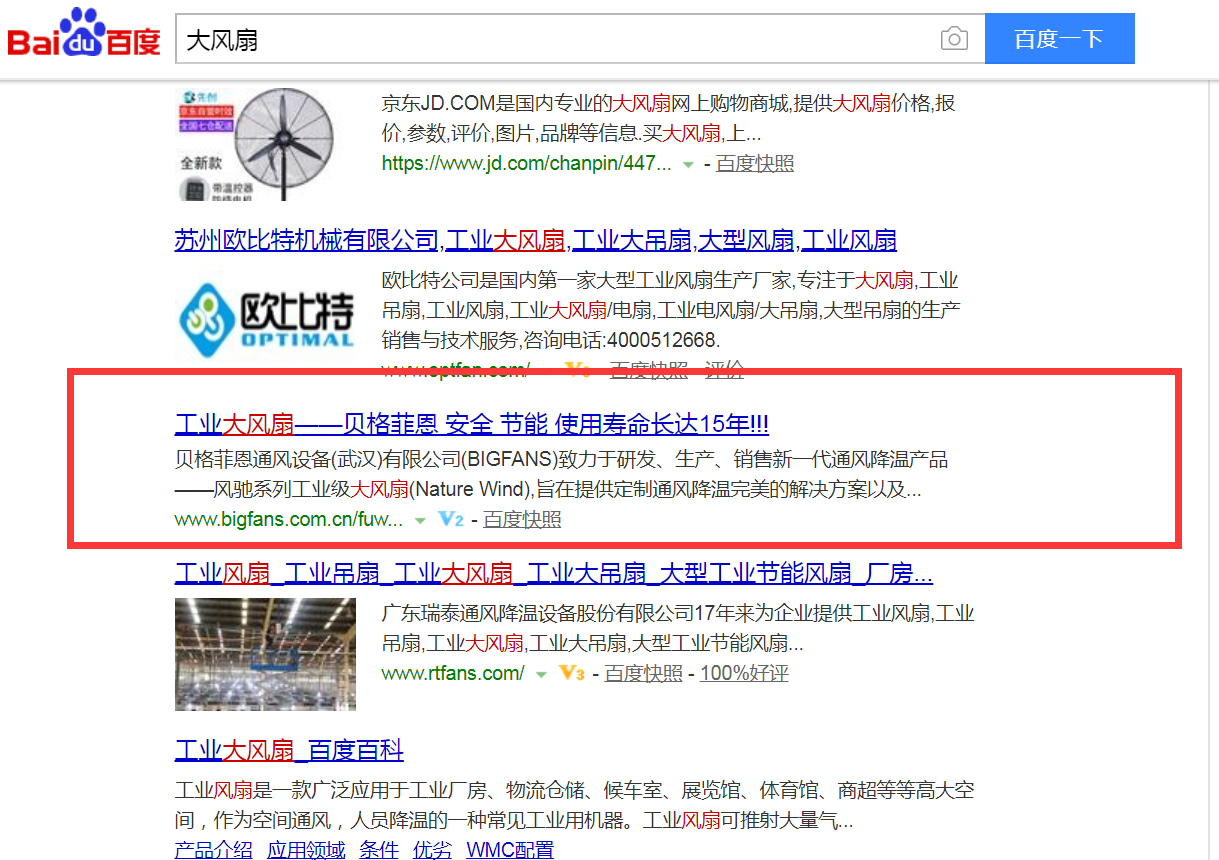
Task: Open 百度快照 for the rtfans result
Action: click(644, 674)
